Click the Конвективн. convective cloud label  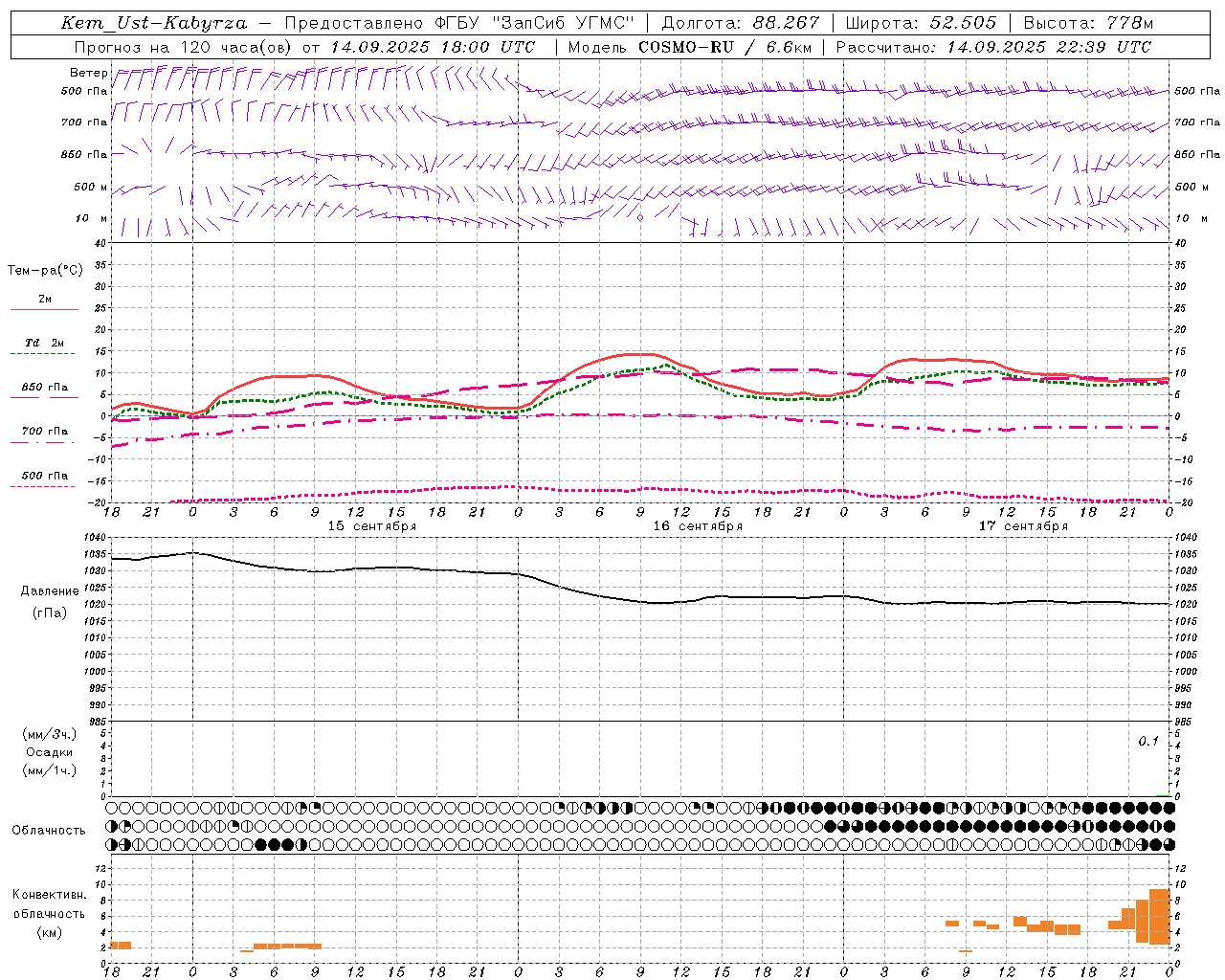click(50, 895)
